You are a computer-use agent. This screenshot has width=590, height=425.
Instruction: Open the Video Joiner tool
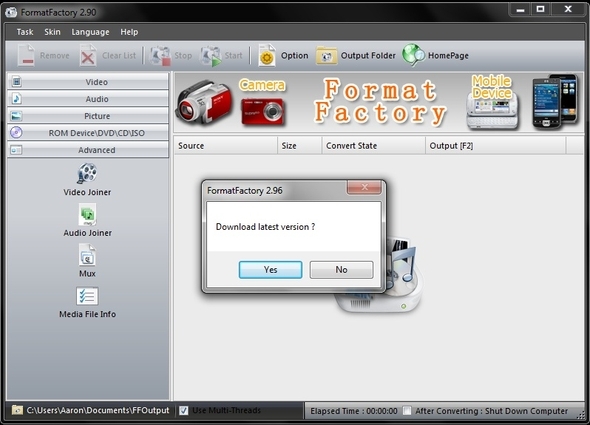87,173
